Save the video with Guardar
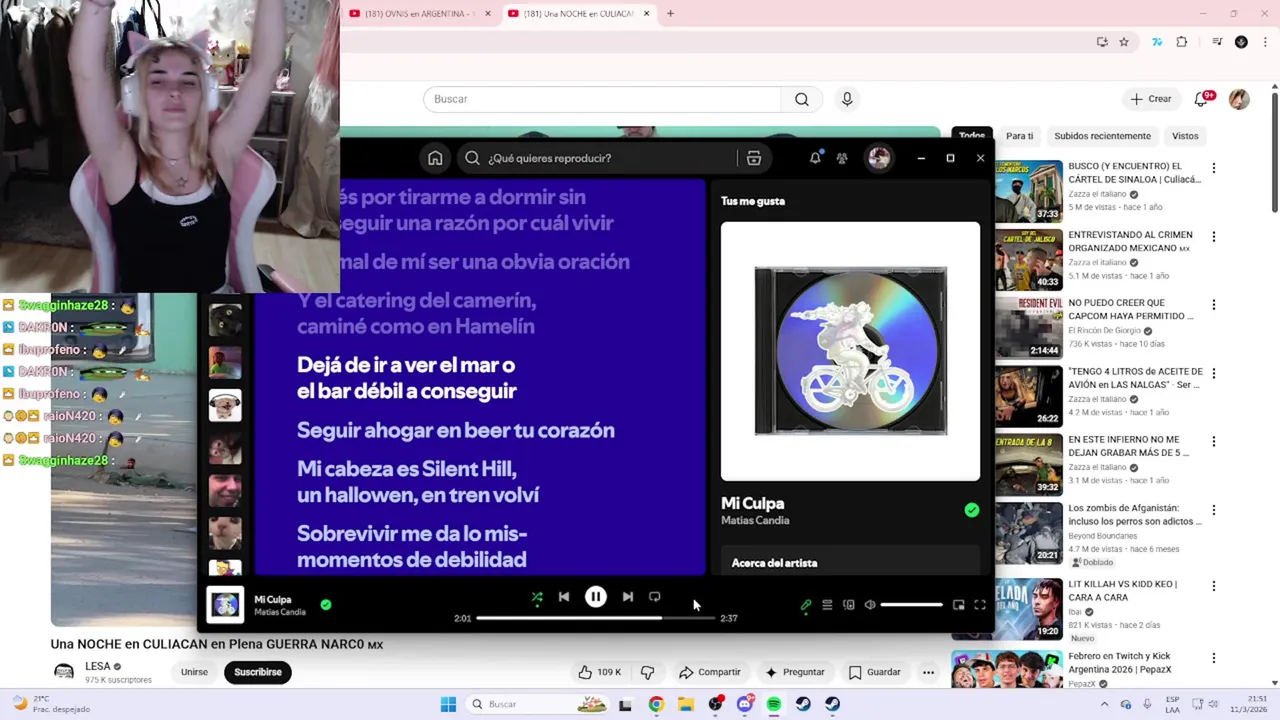 click(875, 672)
